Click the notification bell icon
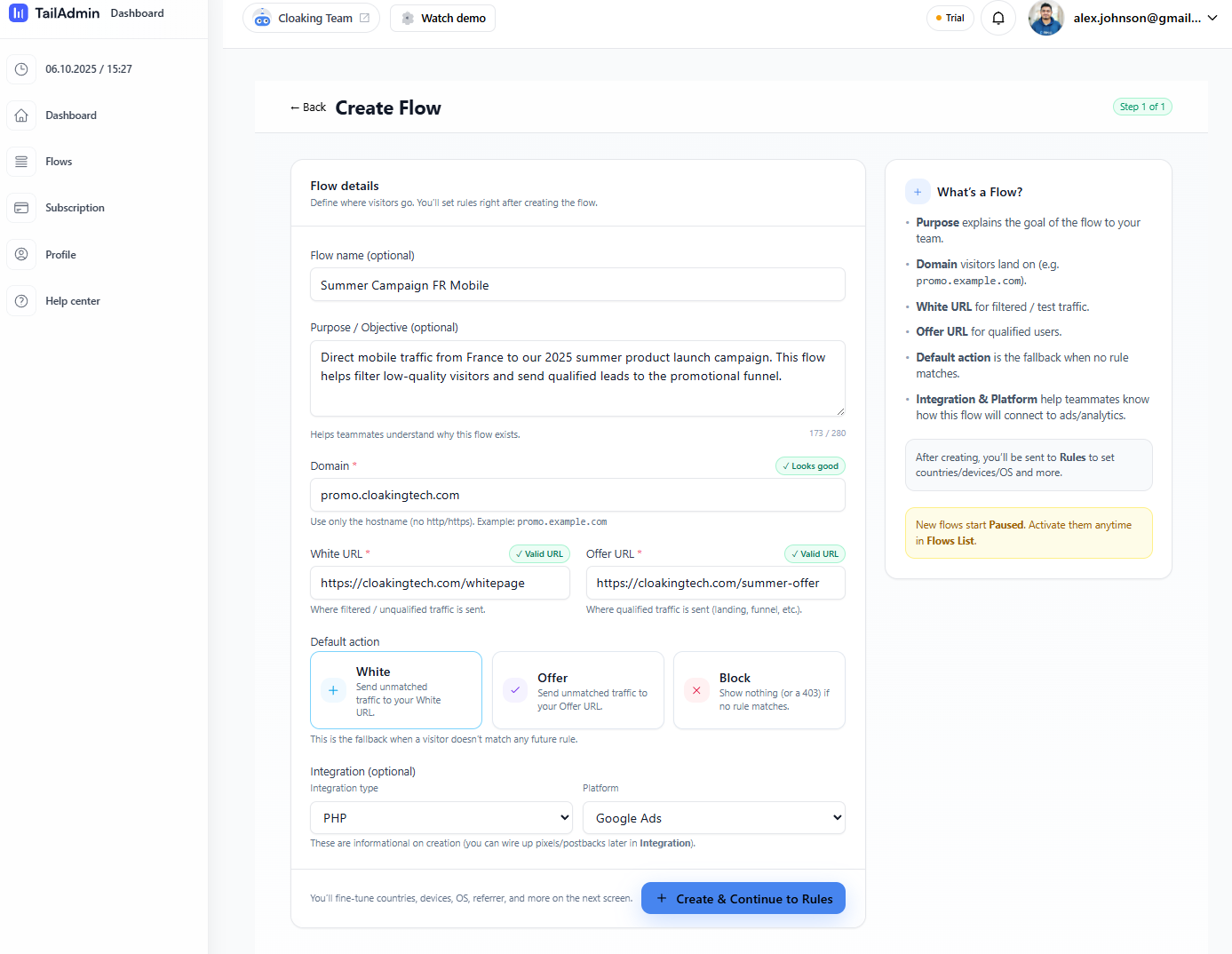Image resolution: width=1232 pixels, height=954 pixels. [x=998, y=18]
